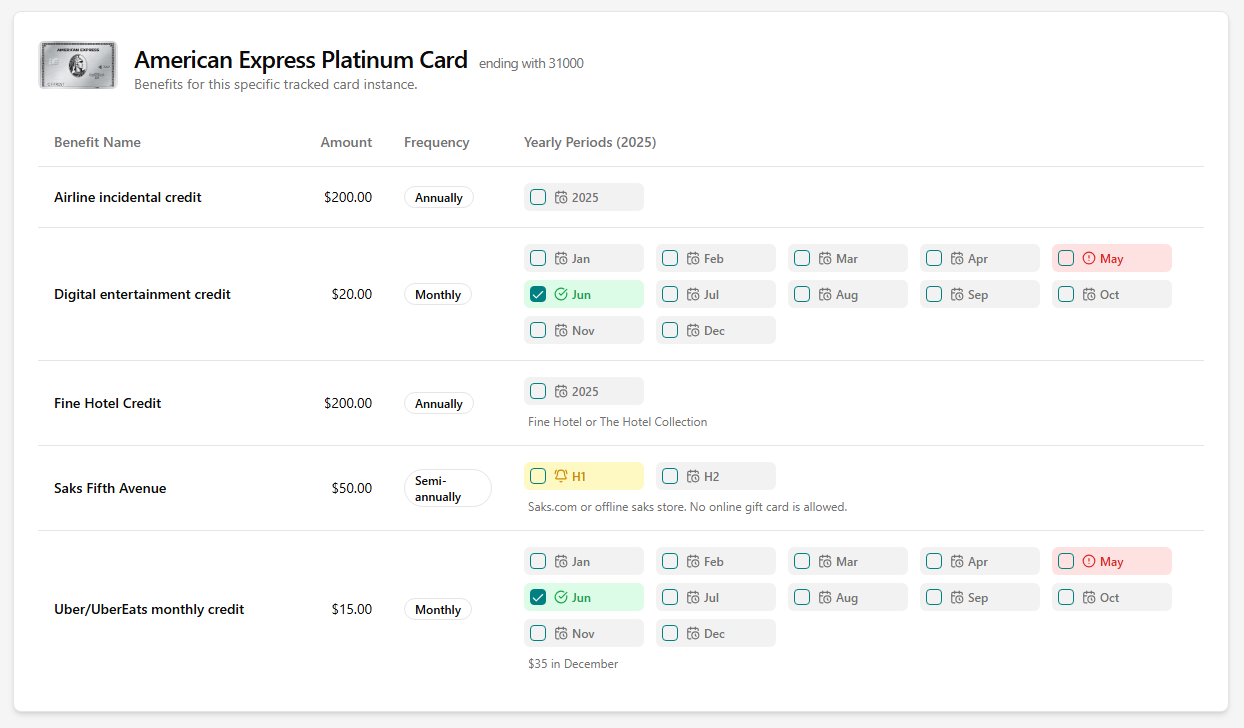The height and width of the screenshot is (728, 1244).
Task: Click the green check-circle icon for Digital entertainment Jun
Action: [x=561, y=294]
